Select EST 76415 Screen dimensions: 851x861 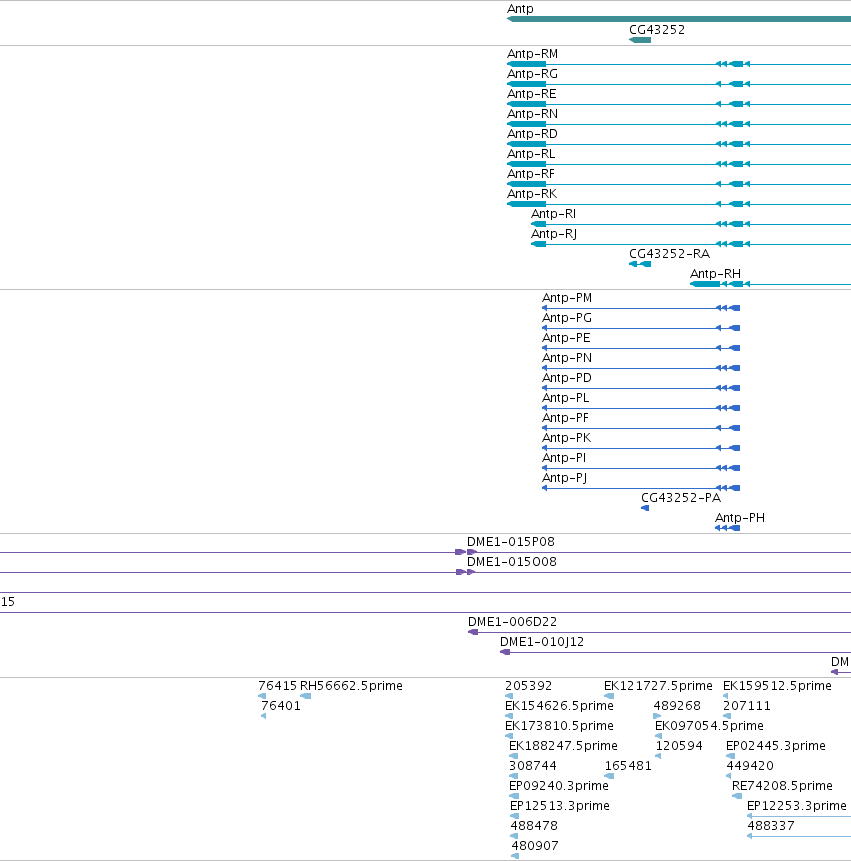(x=277, y=686)
